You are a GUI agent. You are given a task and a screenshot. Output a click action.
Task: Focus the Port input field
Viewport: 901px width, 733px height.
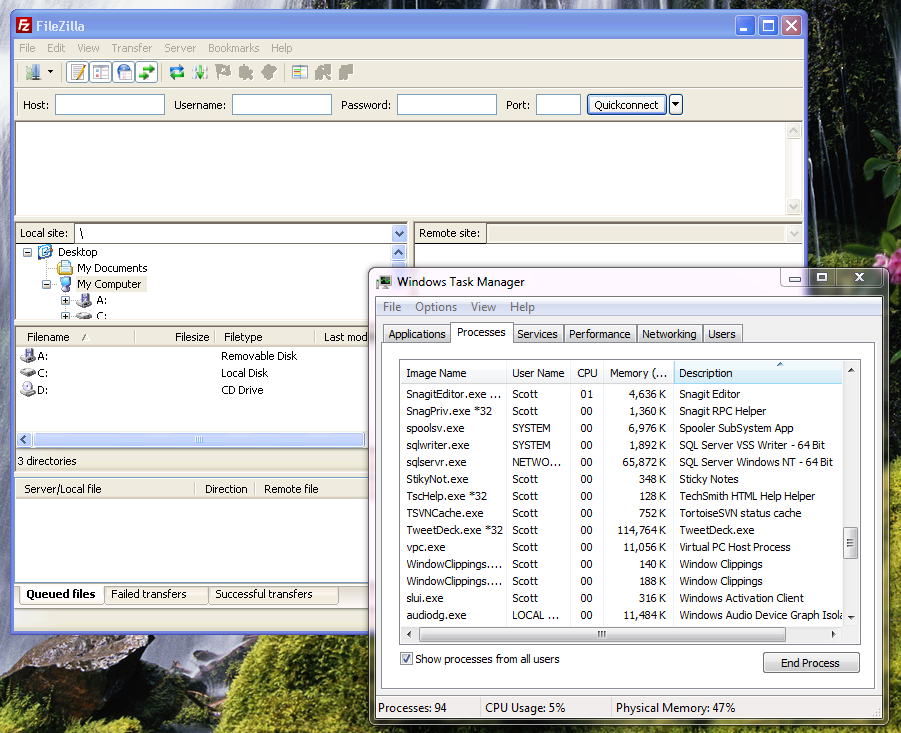(558, 105)
